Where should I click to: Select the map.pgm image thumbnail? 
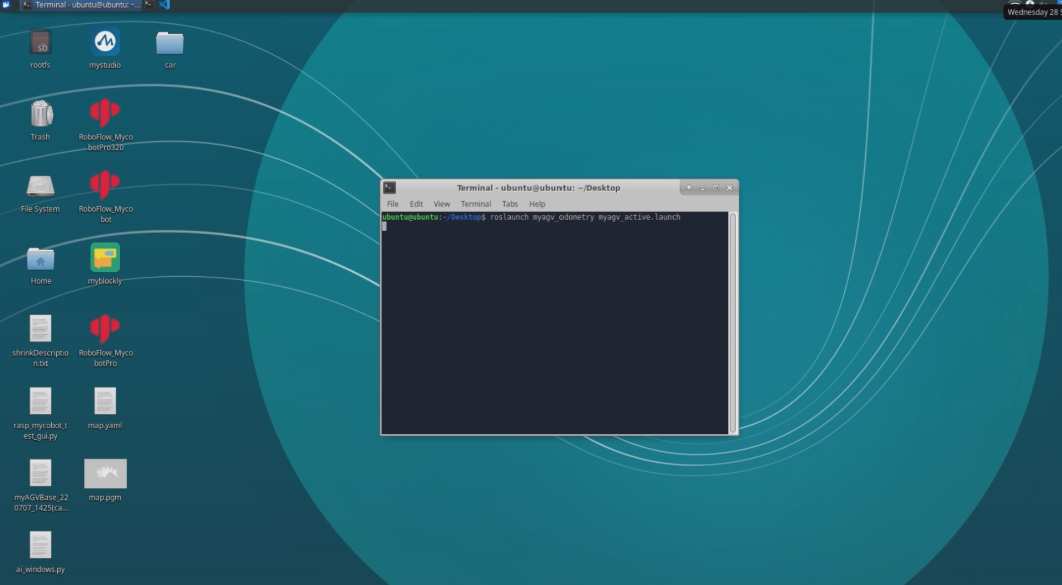105,474
